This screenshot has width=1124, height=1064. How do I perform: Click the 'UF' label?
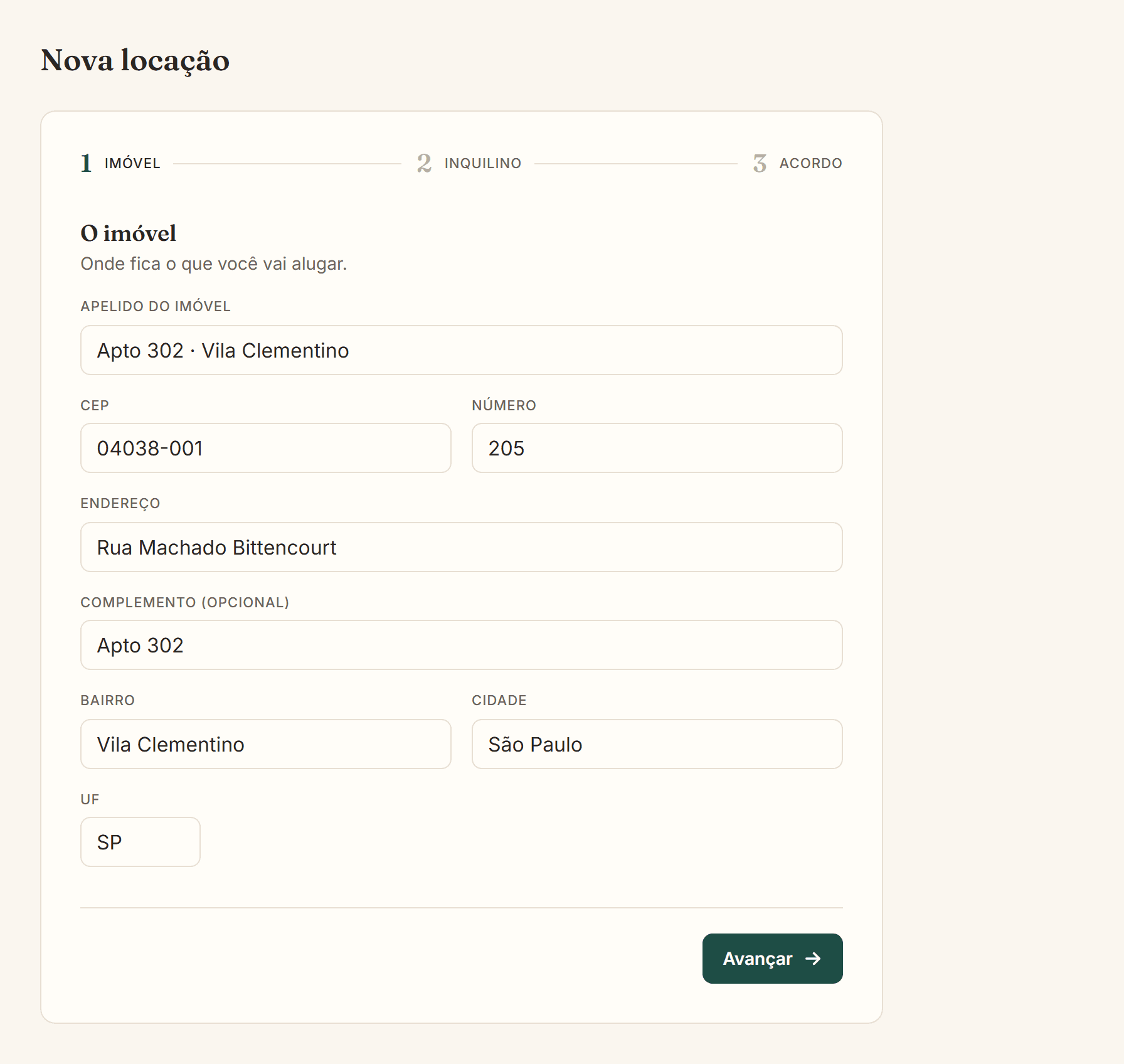pyautogui.click(x=90, y=799)
